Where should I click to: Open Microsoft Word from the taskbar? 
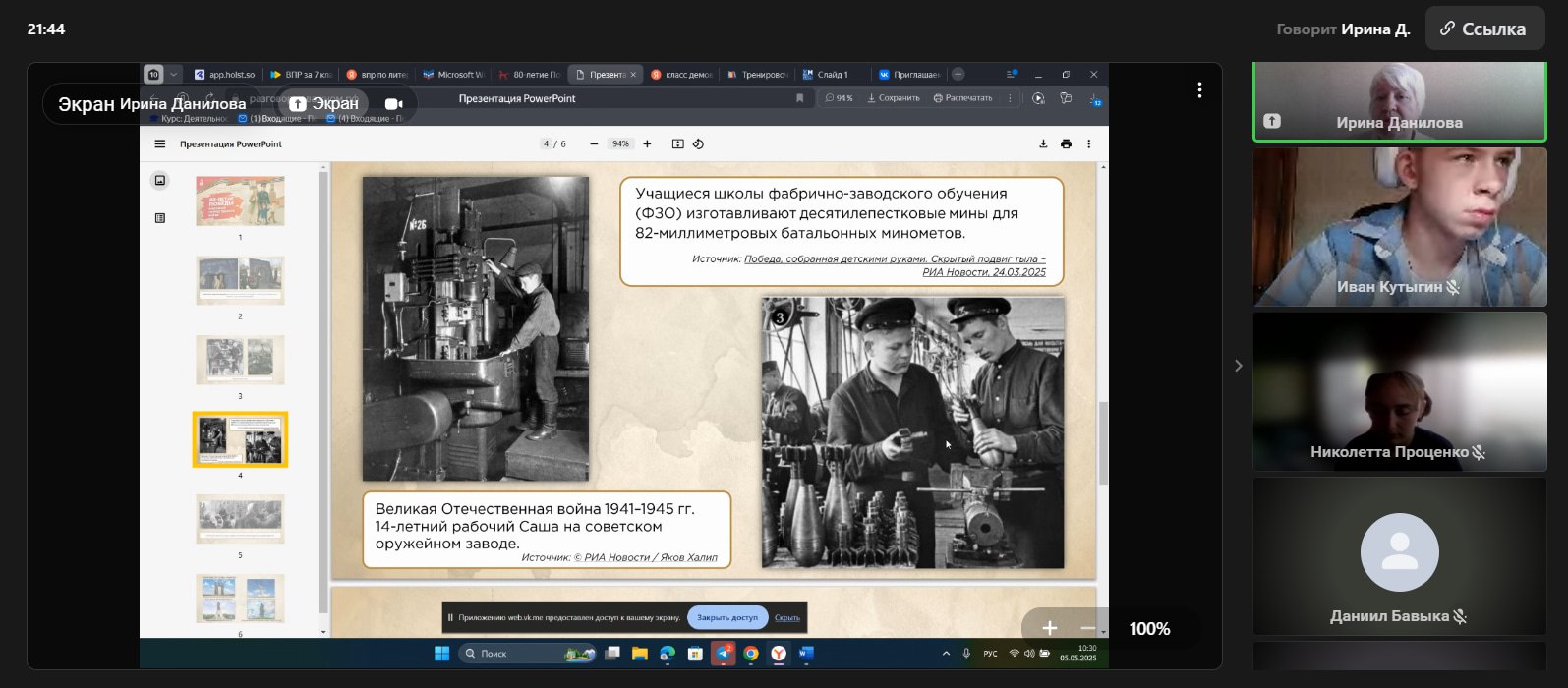point(806,654)
